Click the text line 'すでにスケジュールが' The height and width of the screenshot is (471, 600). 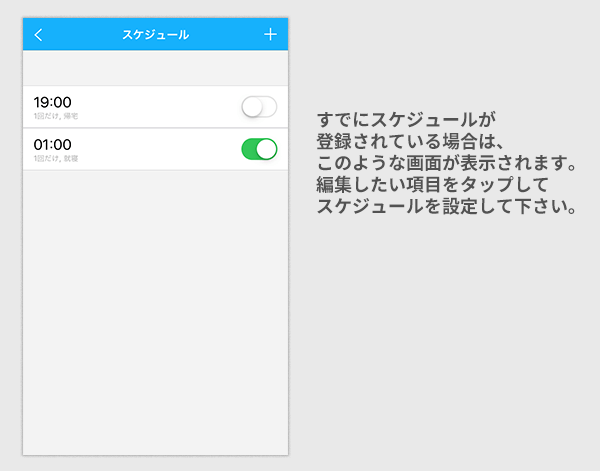click(x=406, y=118)
